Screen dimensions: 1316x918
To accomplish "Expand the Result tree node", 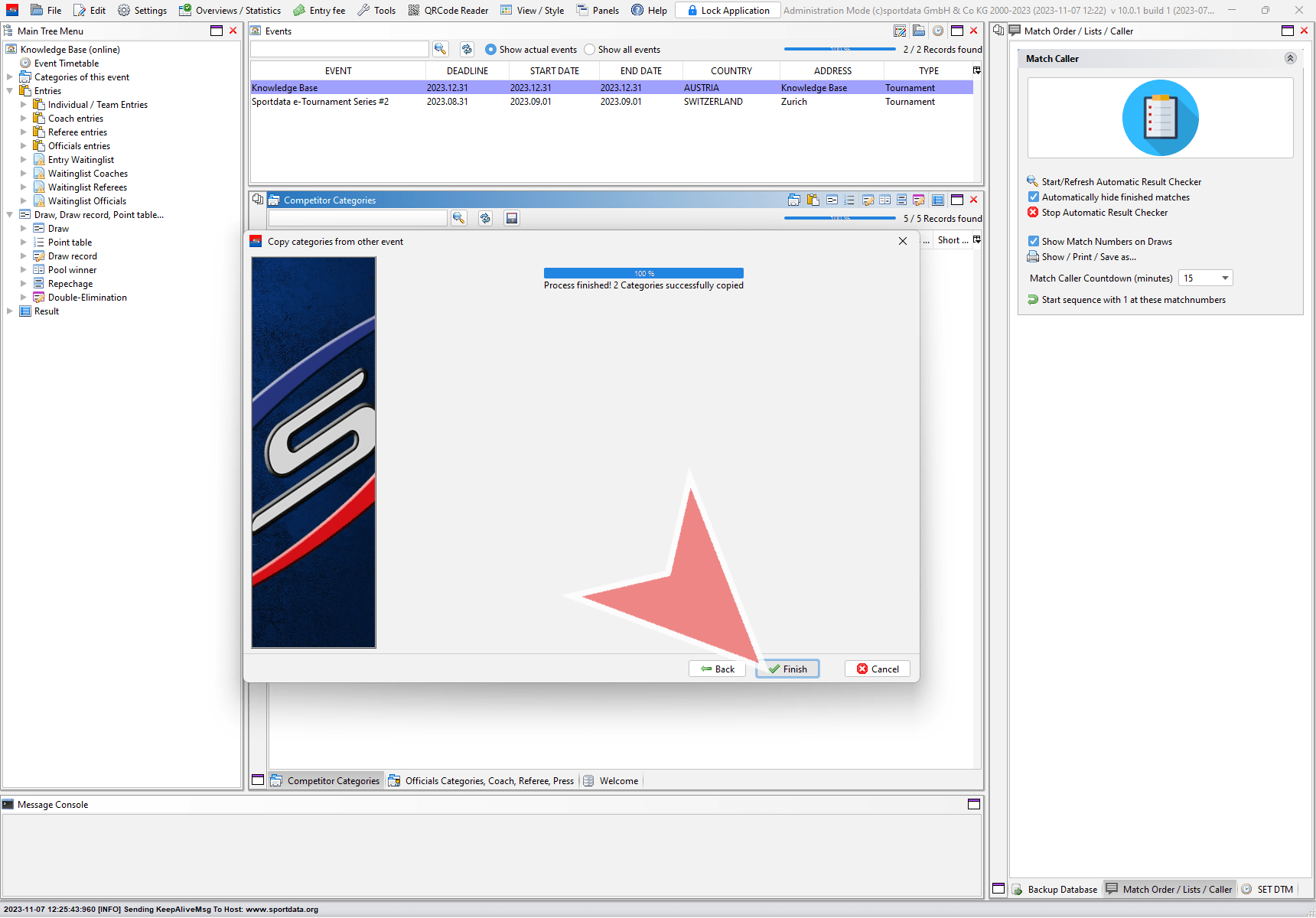I will [10, 311].
